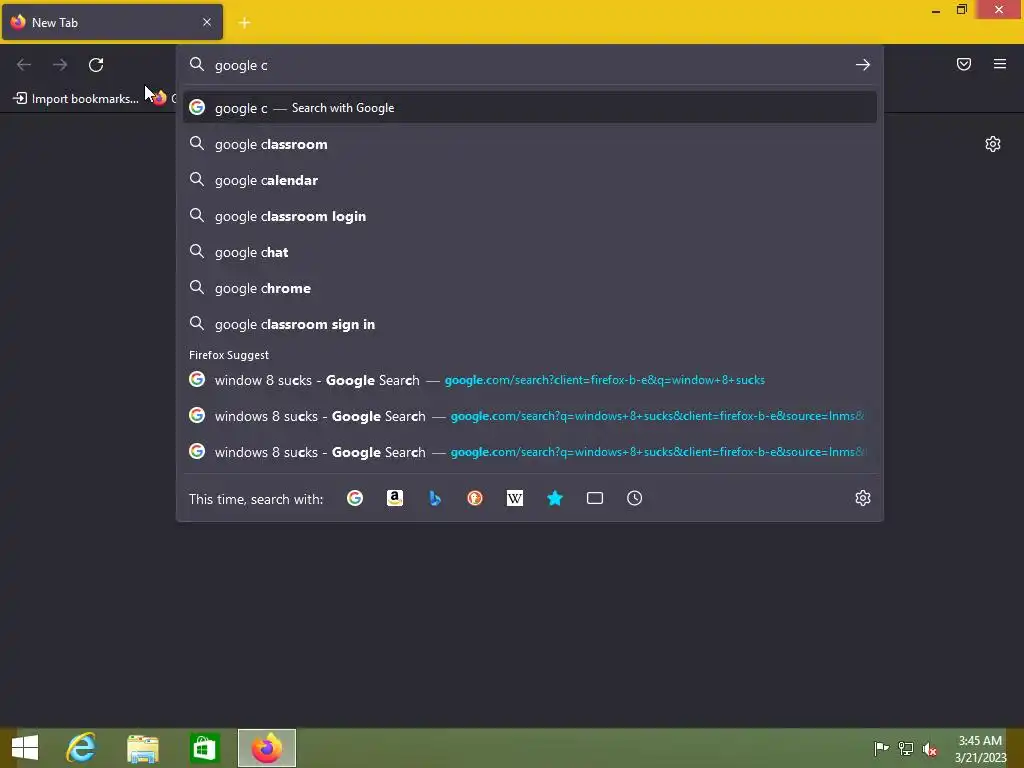Image resolution: width=1024 pixels, height=768 pixels.
Task: Open File Explorer from taskbar
Action: pyautogui.click(x=142, y=748)
